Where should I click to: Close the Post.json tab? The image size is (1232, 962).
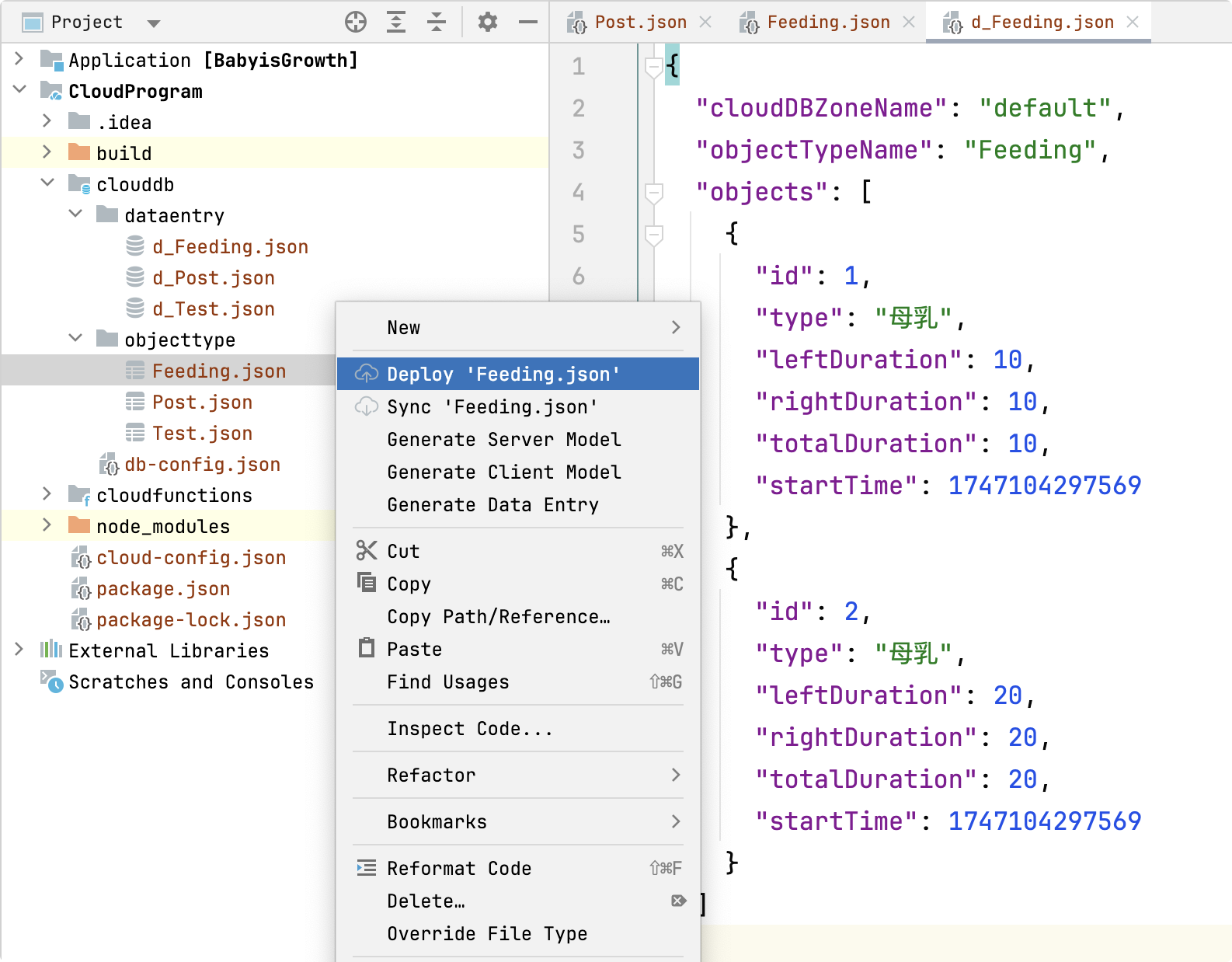pyautogui.click(x=705, y=22)
